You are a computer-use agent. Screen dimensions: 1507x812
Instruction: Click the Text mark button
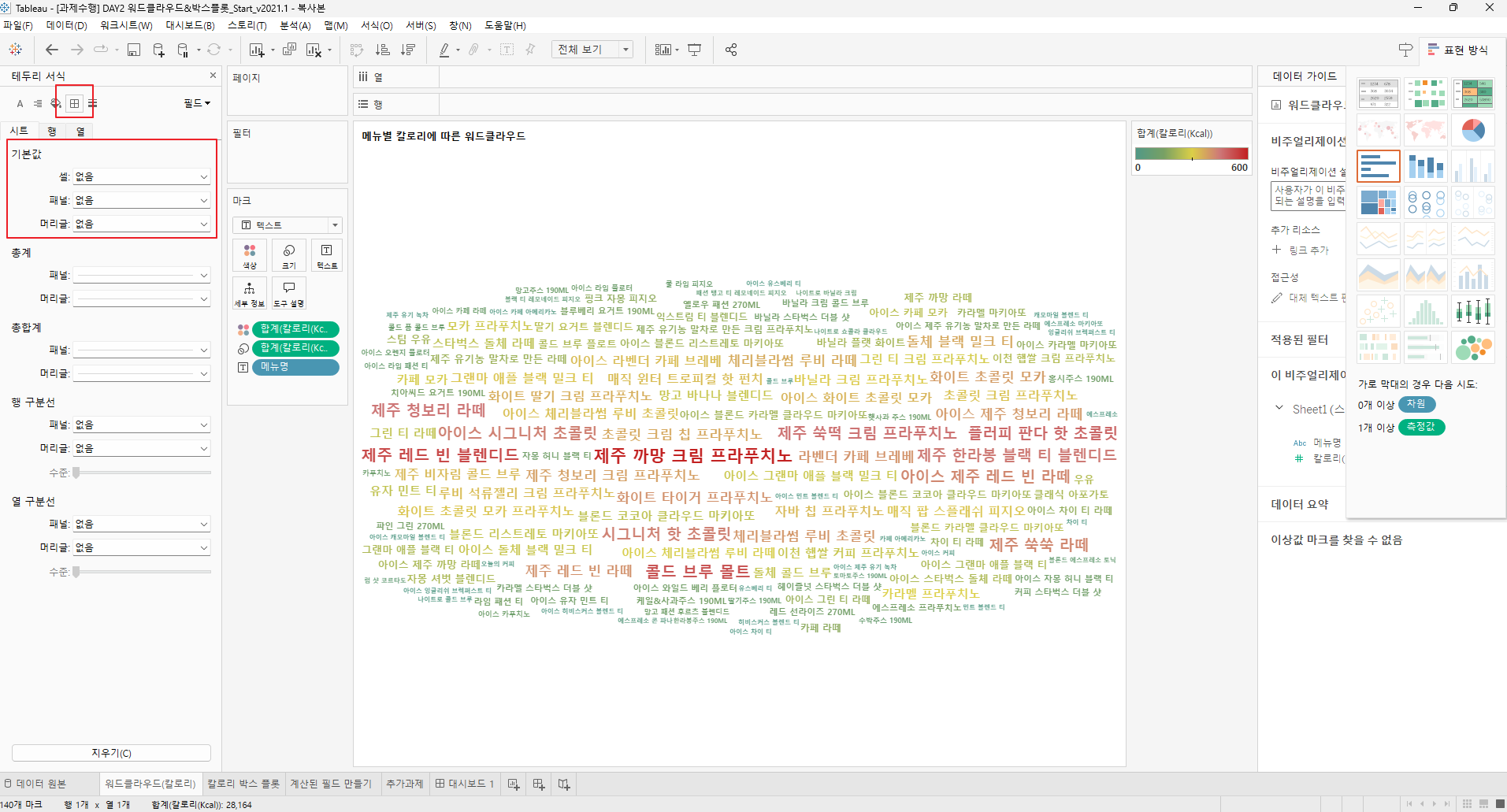327,255
